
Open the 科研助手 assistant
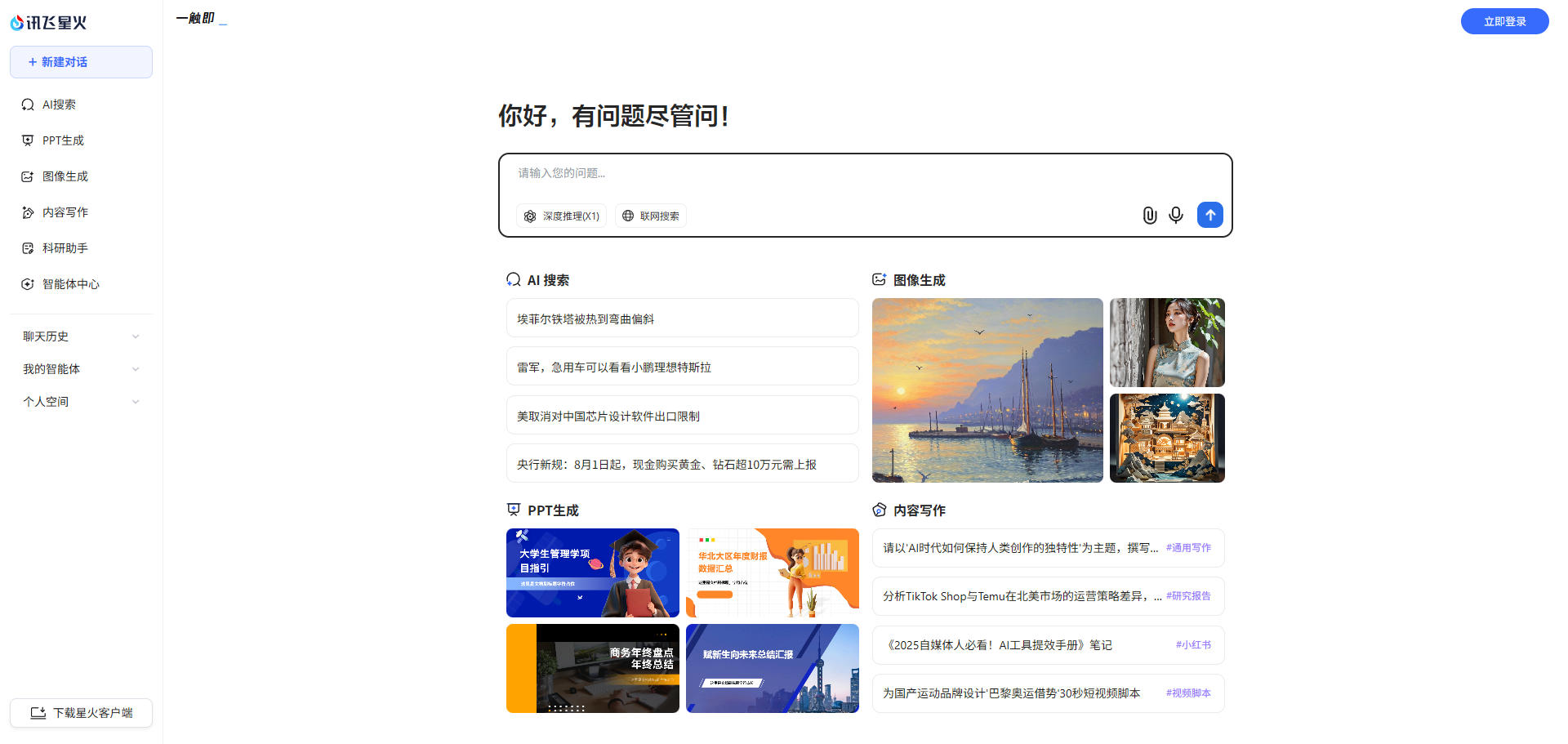coord(65,247)
